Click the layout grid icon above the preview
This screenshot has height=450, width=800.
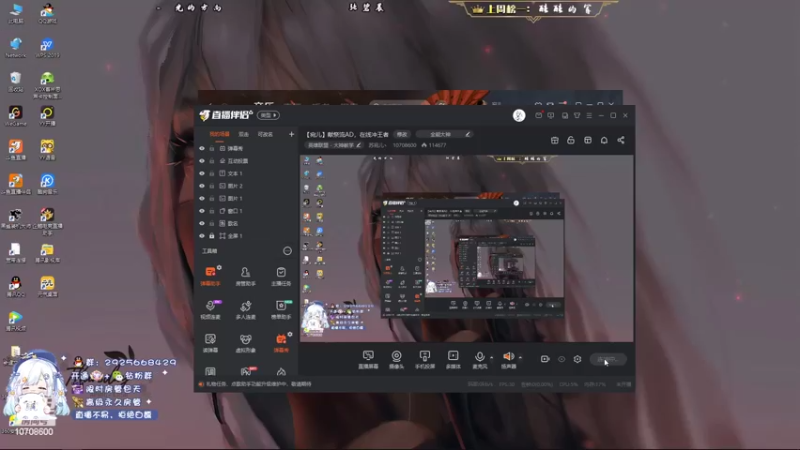[x=588, y=140]
